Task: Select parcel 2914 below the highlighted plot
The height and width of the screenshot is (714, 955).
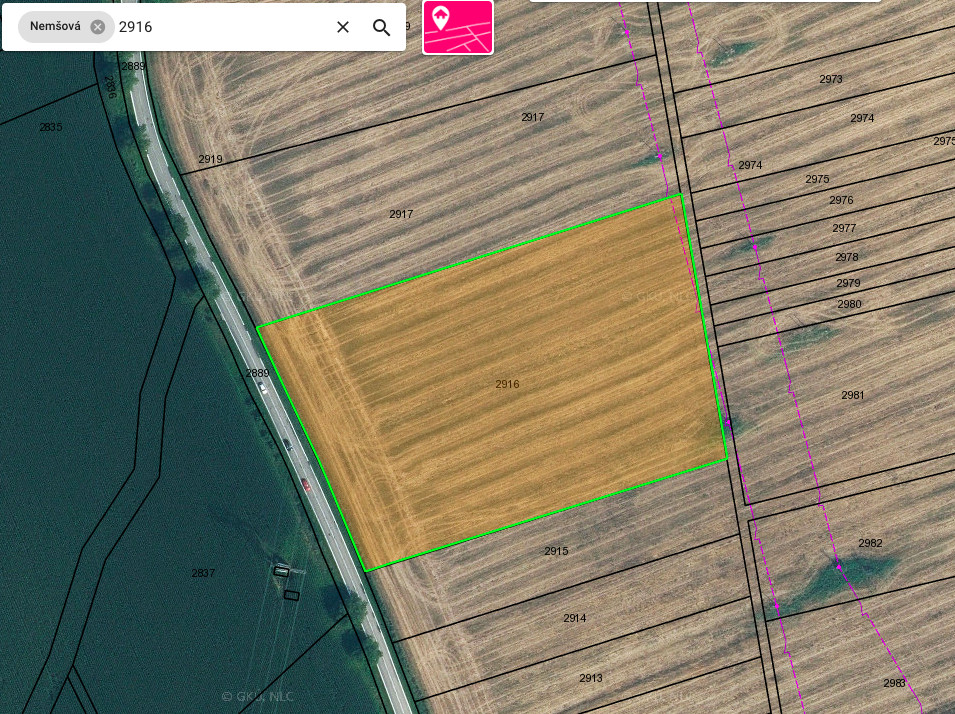Action: click(x=574, y=618)
